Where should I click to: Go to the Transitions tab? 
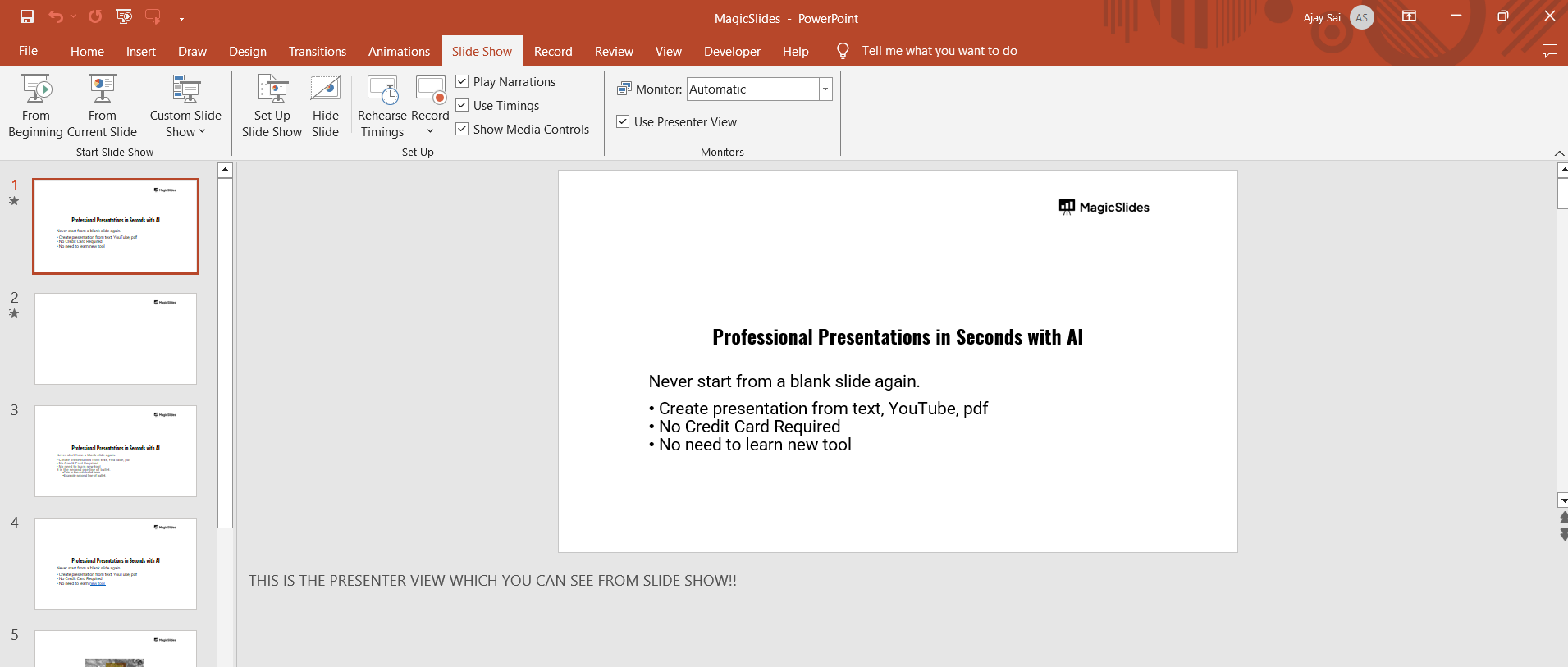point(318,51)
